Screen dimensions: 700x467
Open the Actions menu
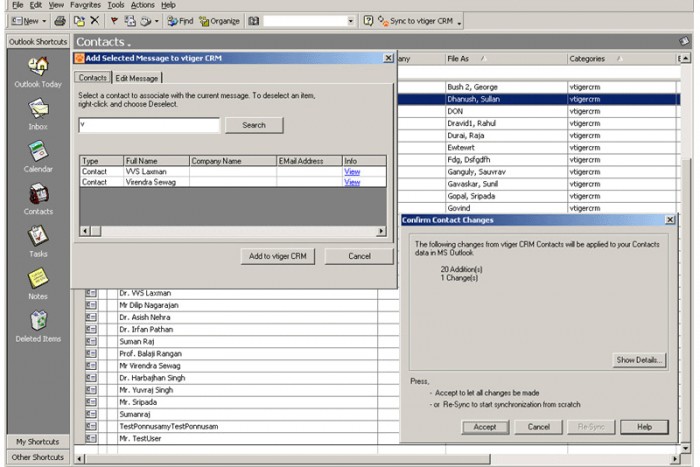142,5
